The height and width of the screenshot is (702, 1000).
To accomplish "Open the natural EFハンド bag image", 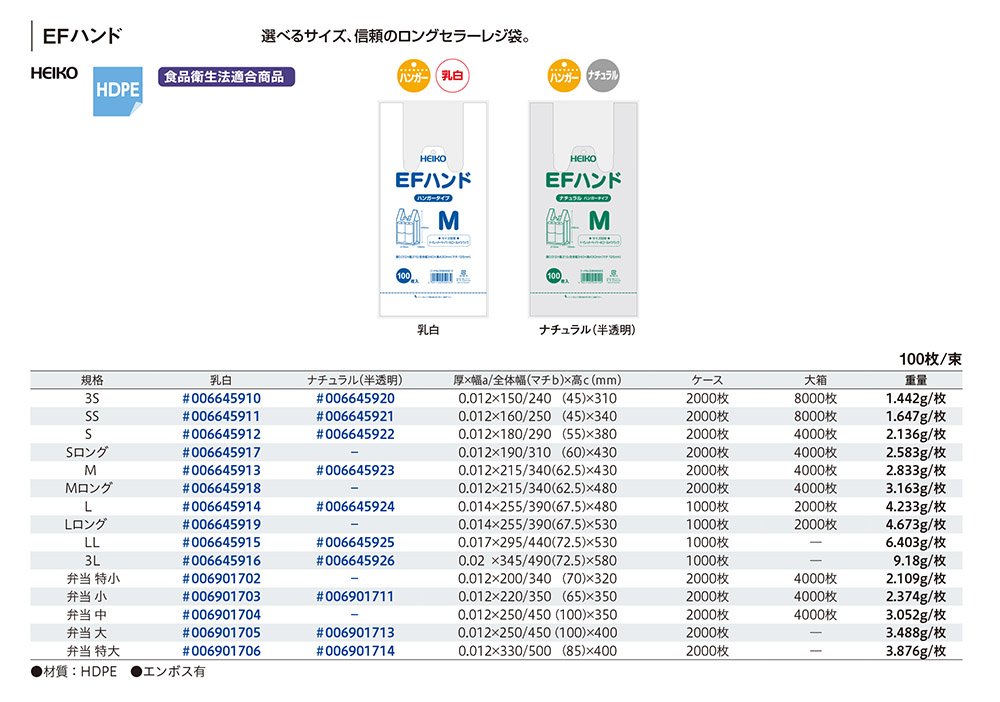I will (x=584, y=209).
